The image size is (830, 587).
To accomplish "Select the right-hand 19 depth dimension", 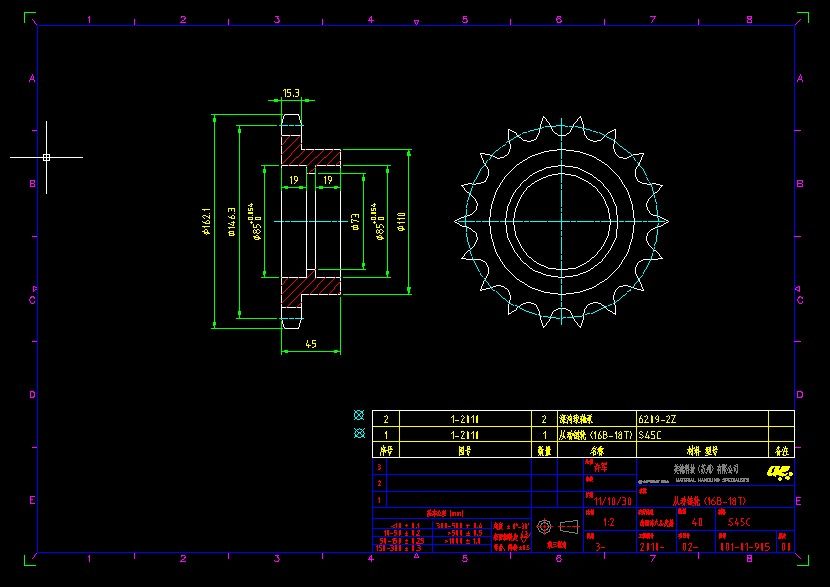I will [x=328, y=180].
